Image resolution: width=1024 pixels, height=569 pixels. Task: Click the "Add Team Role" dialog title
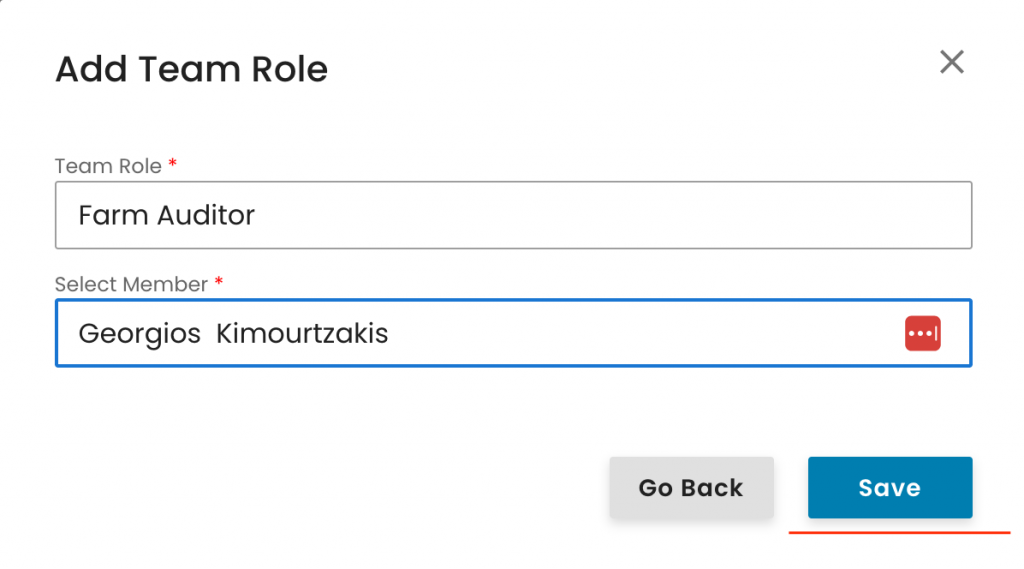click(x=191, y=70)
